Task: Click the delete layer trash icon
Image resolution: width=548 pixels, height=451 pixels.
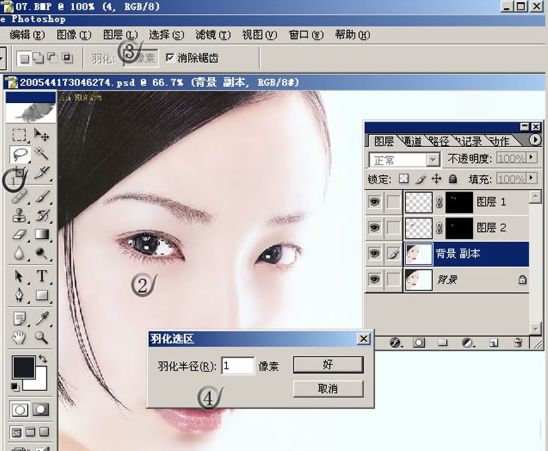Action: click(x=518, y=343)
